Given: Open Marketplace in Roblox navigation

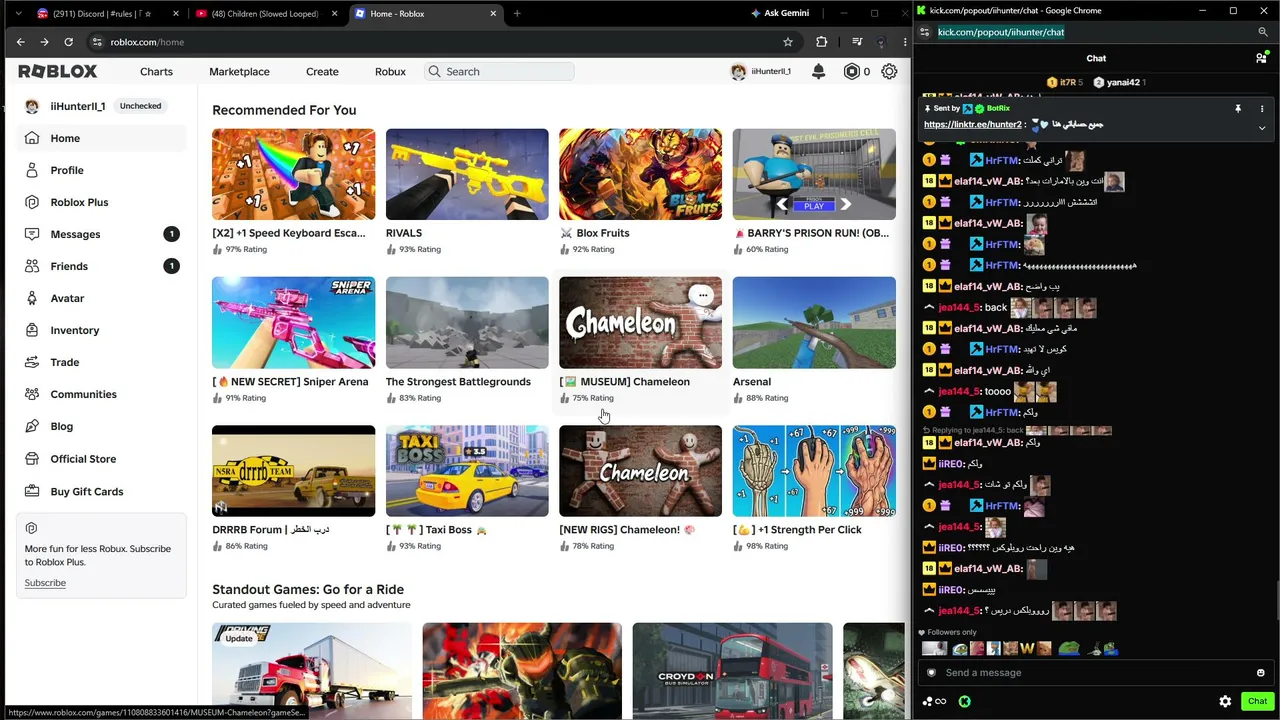Looking at the screenshot, I should (x=239, y=71).
